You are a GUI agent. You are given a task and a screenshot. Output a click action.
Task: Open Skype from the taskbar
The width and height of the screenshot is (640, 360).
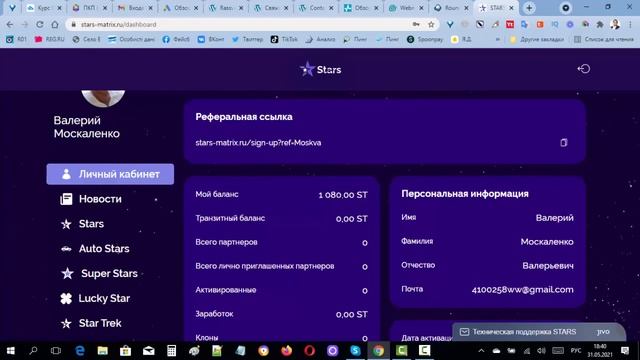click(356, 351)
